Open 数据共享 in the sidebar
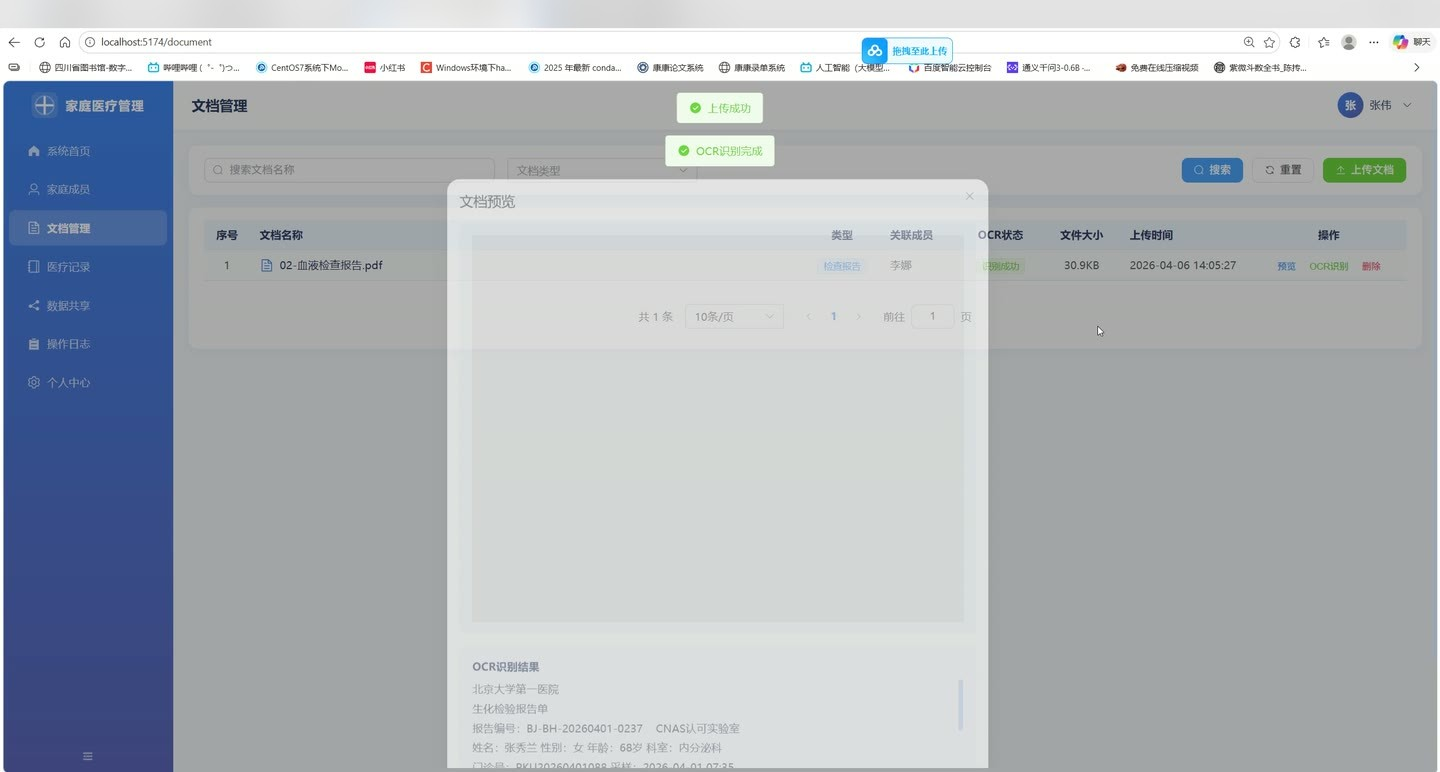 coord(88,305)
